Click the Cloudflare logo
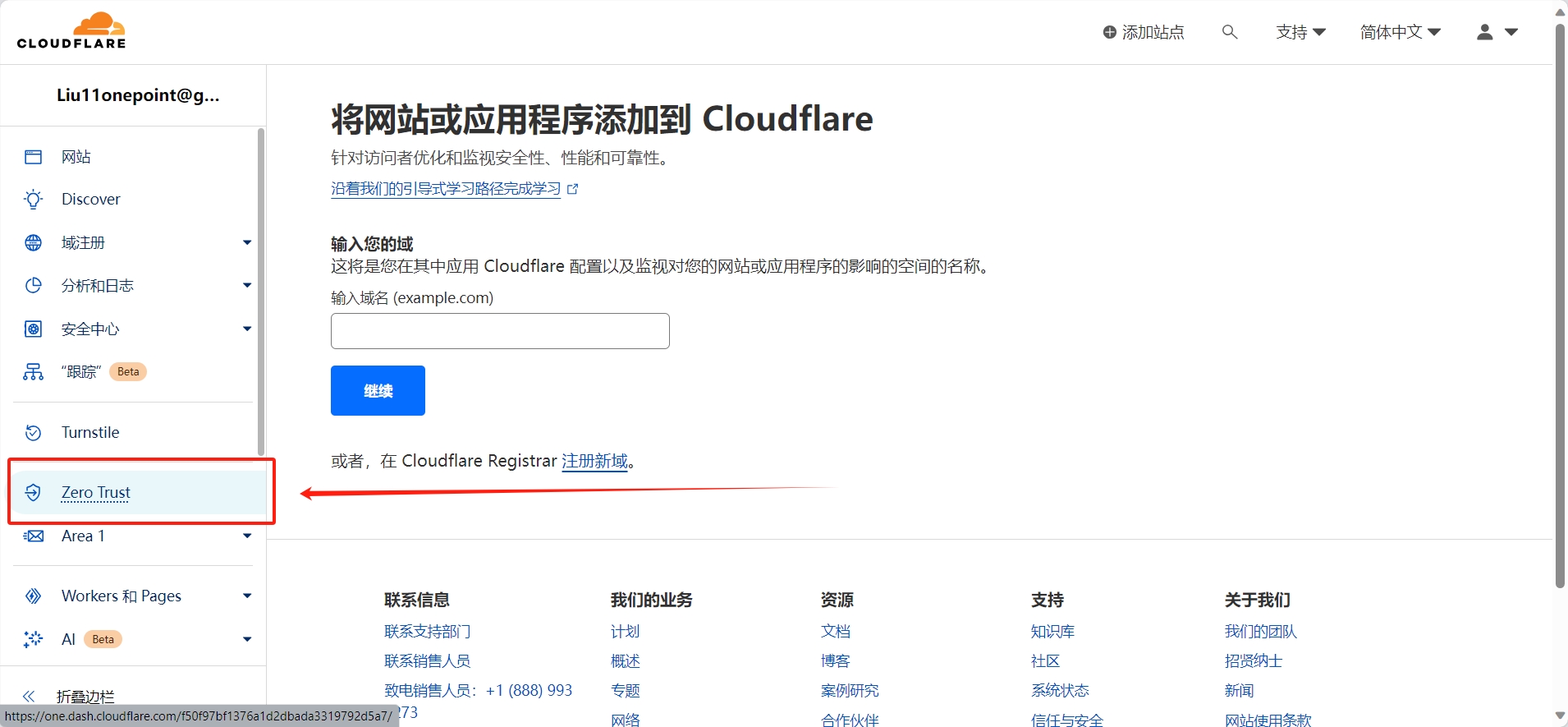Image resolution: width=1568 pixels, height=727 pixels. coord(71,30)
